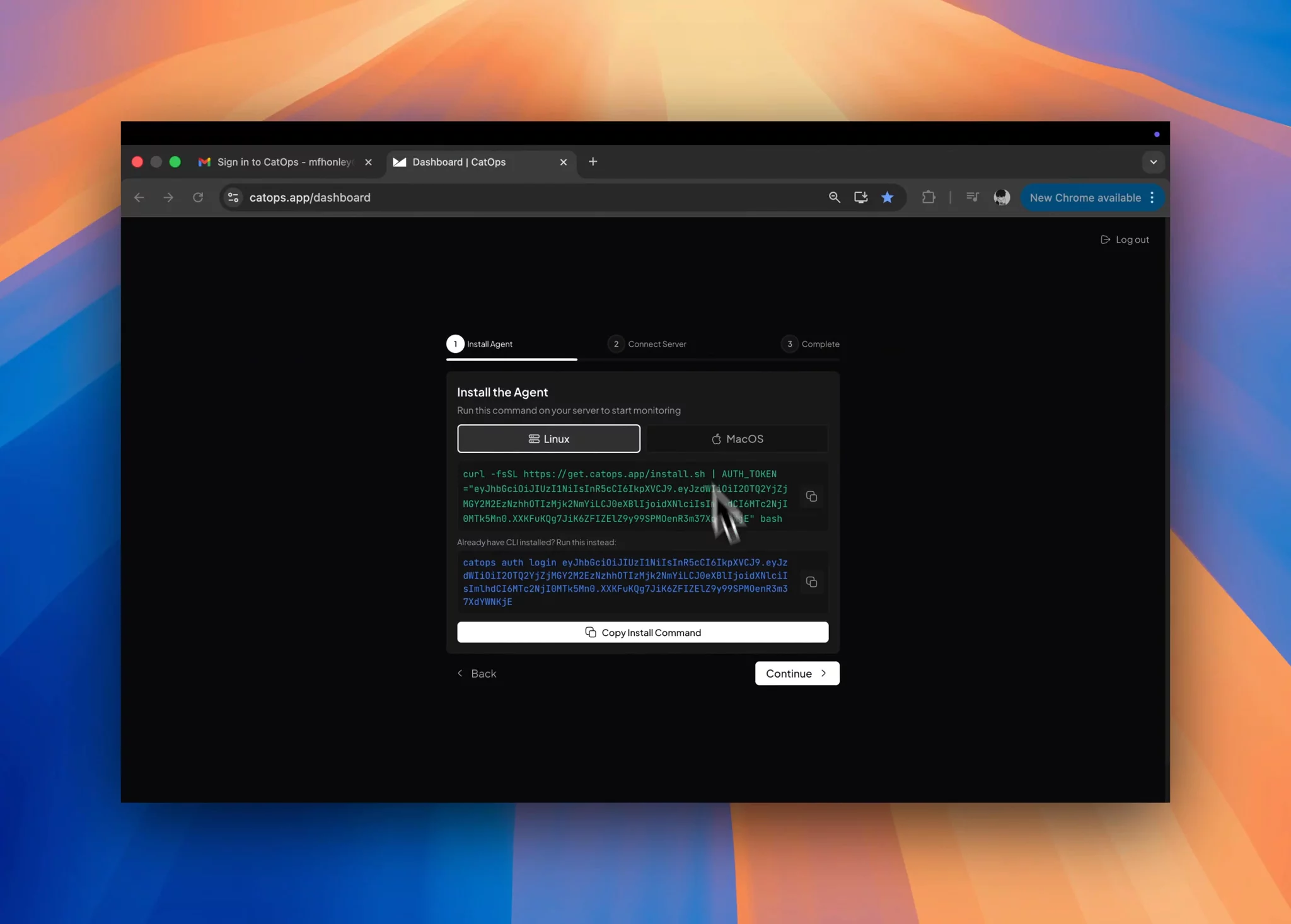This screenshot has height=924, width=1291.
Task: Click the install app icon in the address bar
Action: point(860,197)
